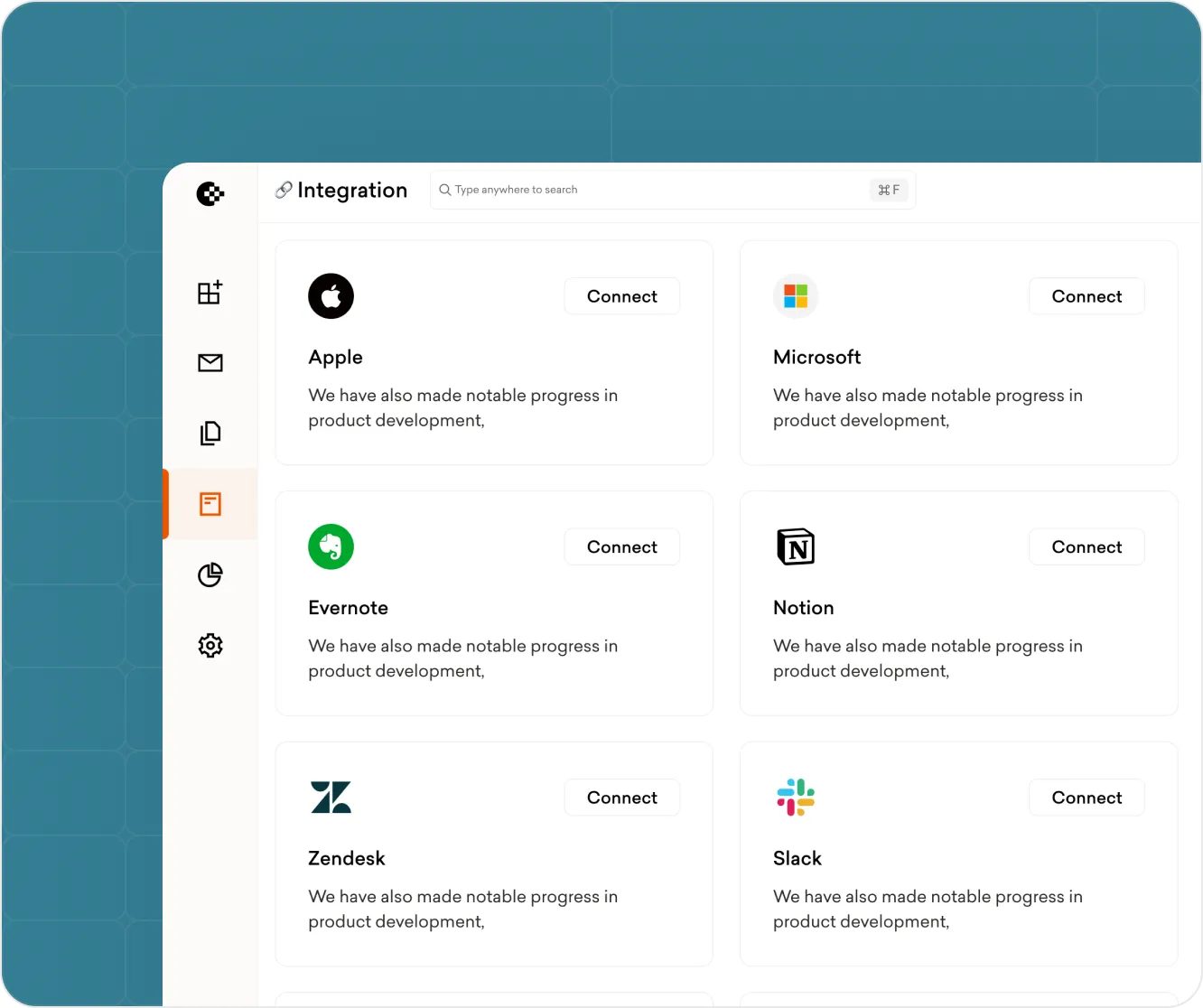Image resolution: width=1203 pixels, height=1008 pixels.
Task: Open the documents copy sidebar icon
Action: tap(210, 434)
